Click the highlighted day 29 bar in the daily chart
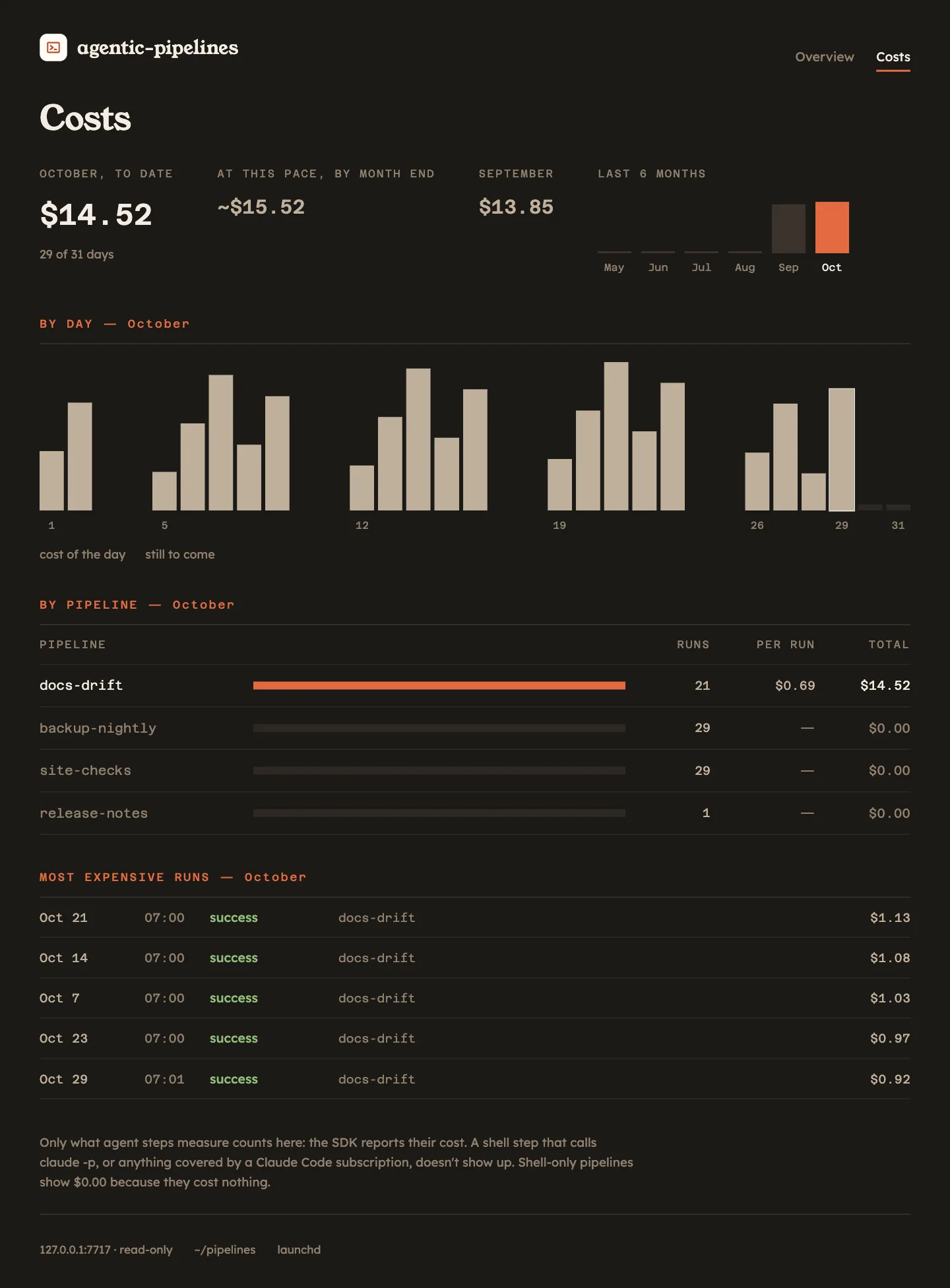The height and width of the screenshot is (1288, 950). click(842, 450)
